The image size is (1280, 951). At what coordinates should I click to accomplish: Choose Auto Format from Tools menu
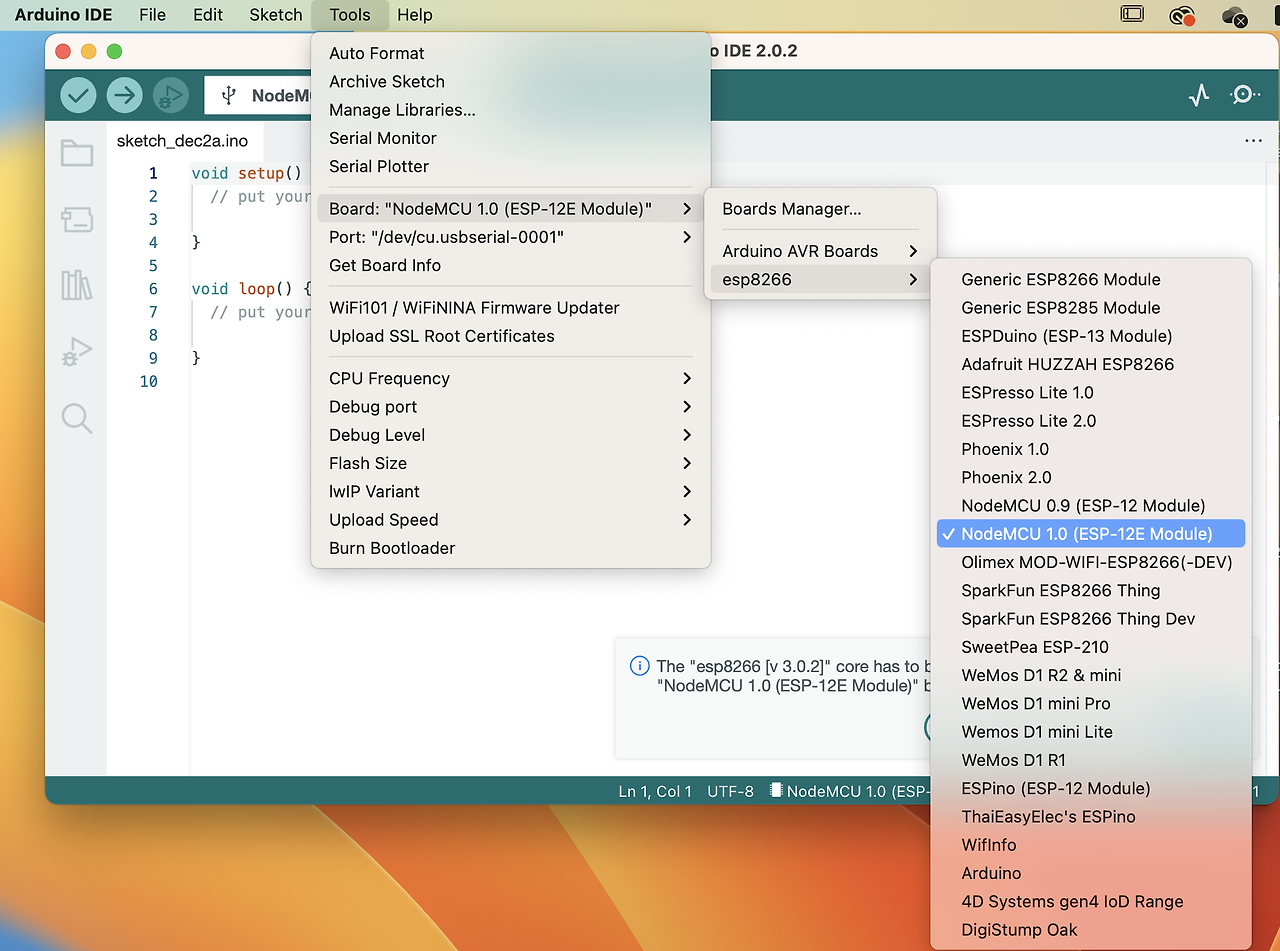[510, 53]
